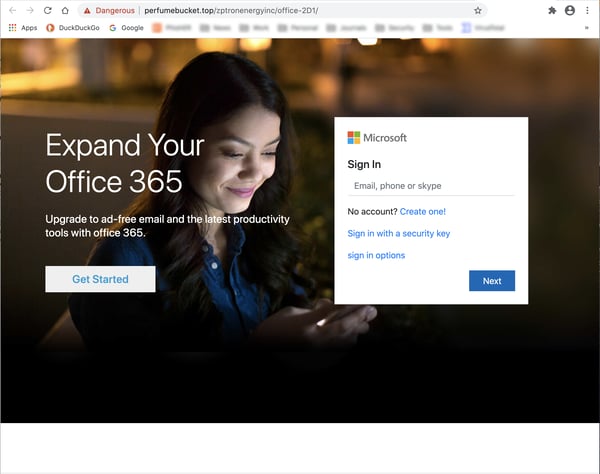Expand the hidden bookmarks overflow chevron
Viewport: 600px width, 474px height.
(586, 28)
